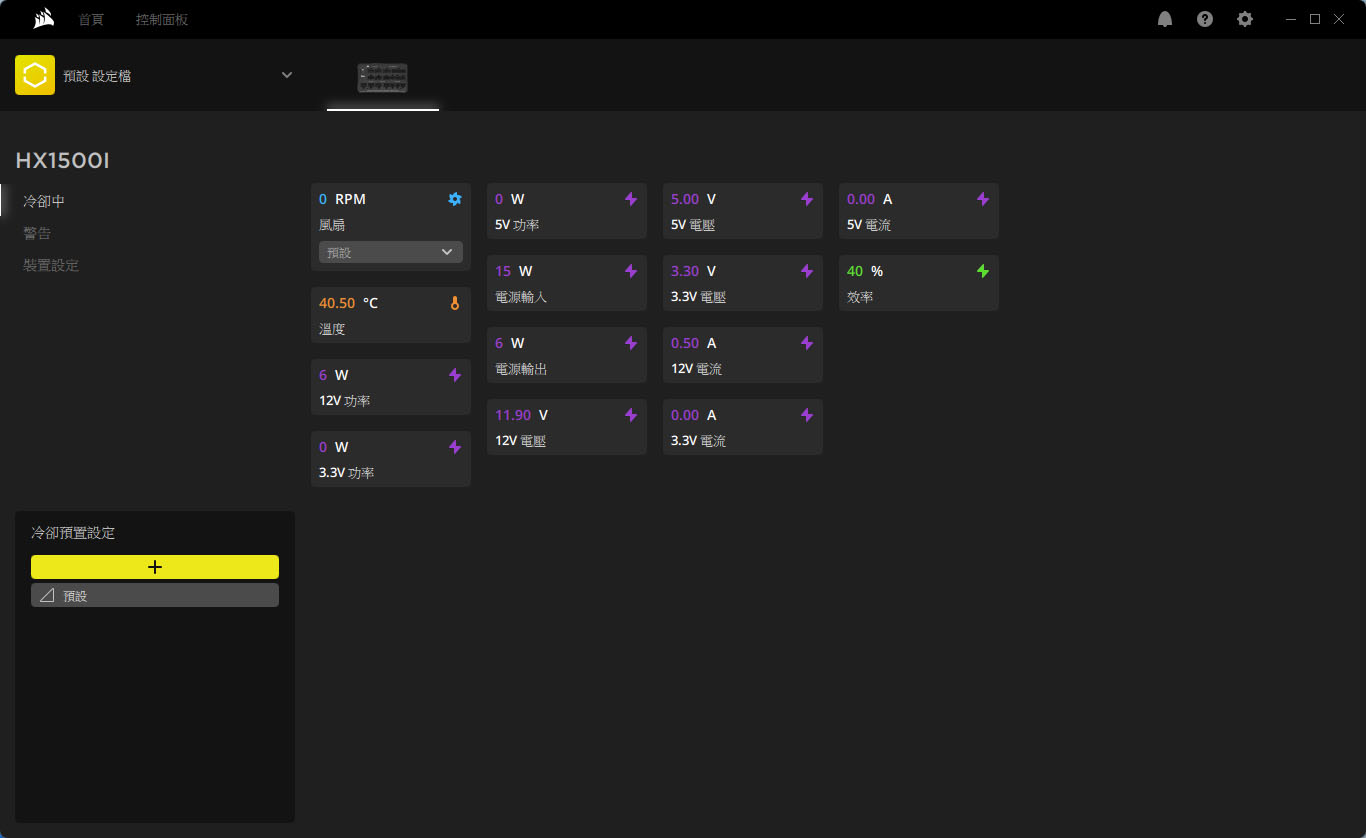Open the fan mode 預設 dropdown
Image resolution: width=1366 pixels, height=838 pixels.
[391, 252]
